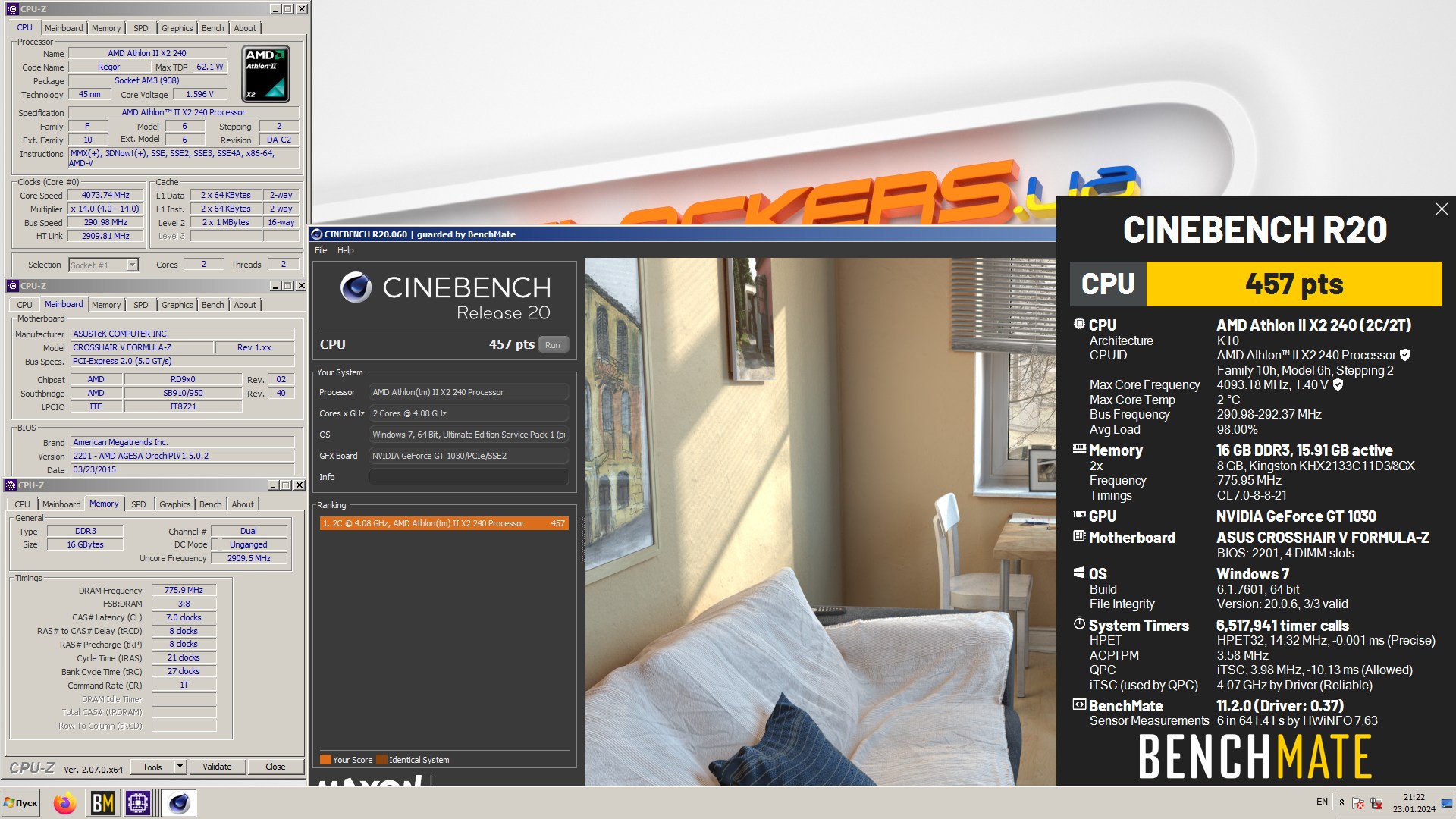Click the BenchMate Memory section icon
Screen dimensions: 1456x819
pos(1079,450)
